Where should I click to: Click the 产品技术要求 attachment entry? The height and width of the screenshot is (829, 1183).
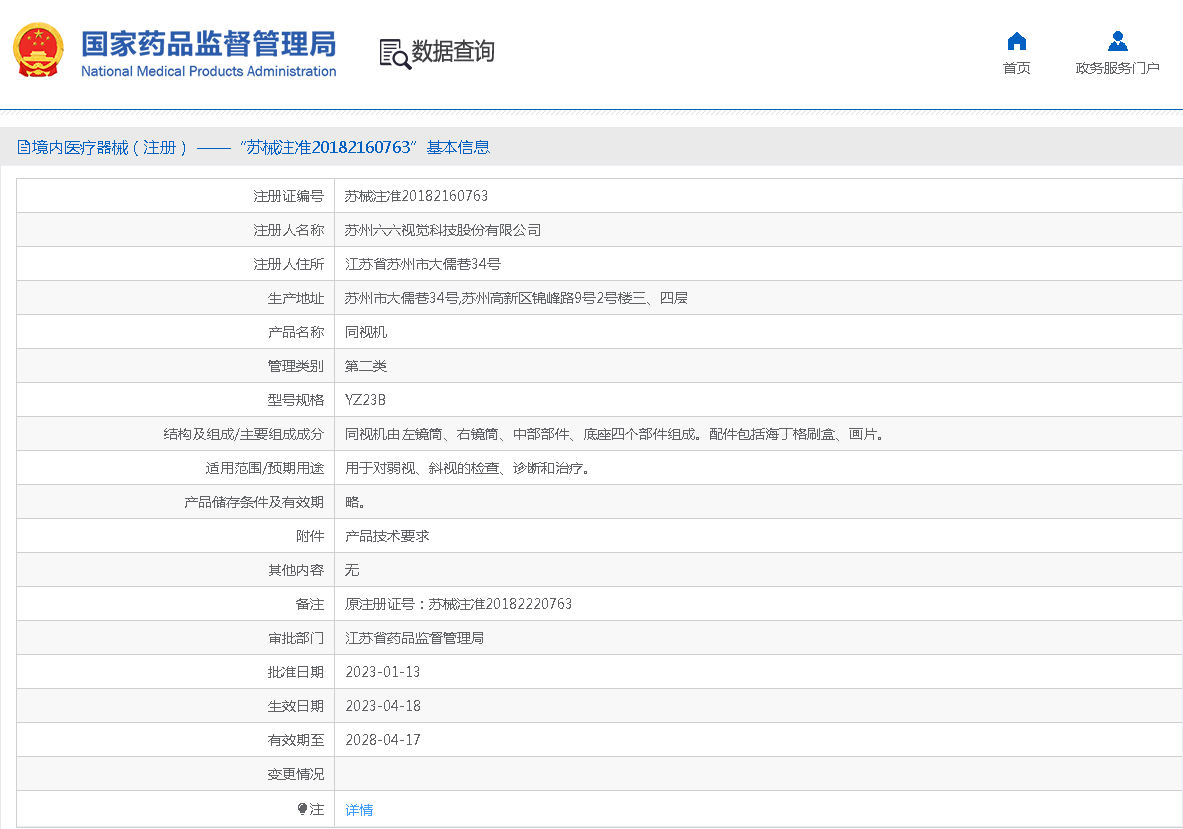[x=387, y=536]
